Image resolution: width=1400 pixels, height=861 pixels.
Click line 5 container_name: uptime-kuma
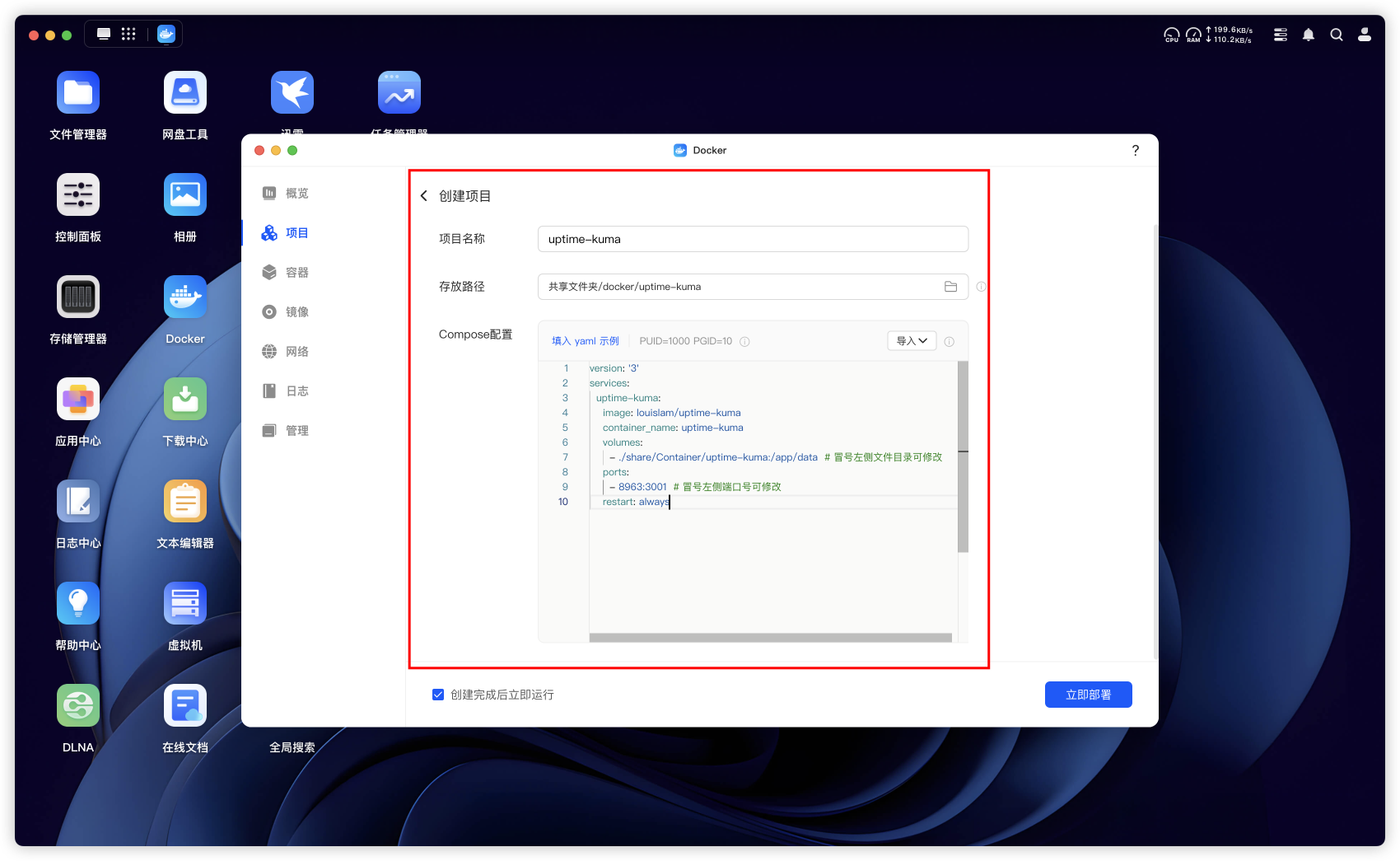pos(673,428)
